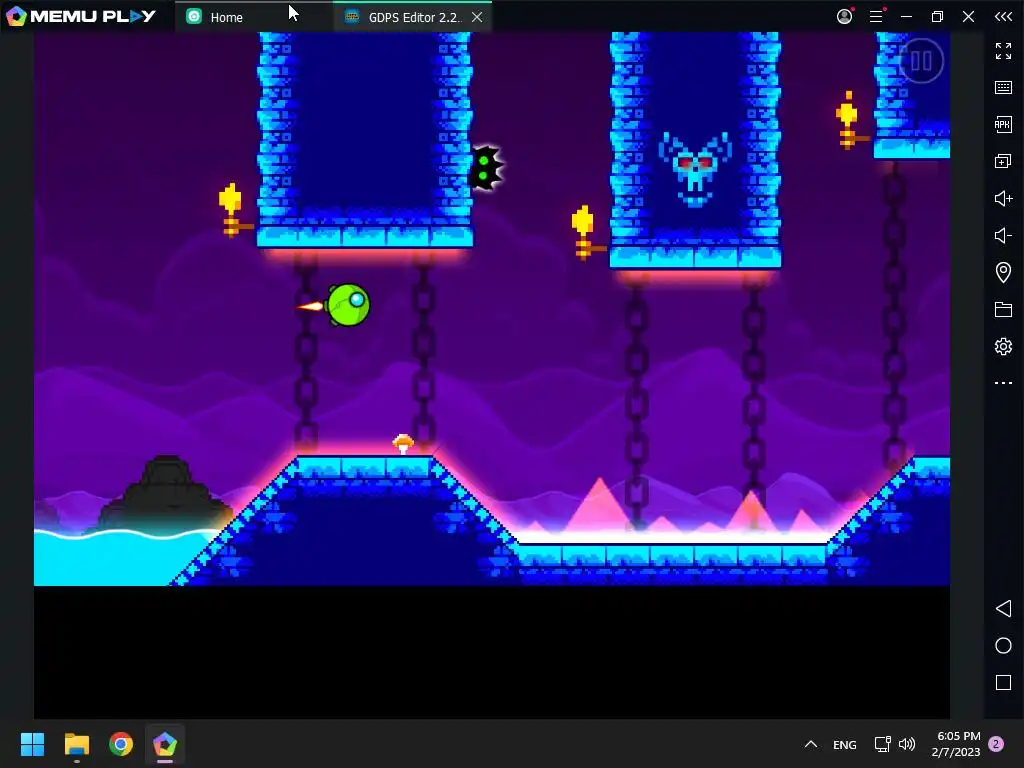This screenshot has width=1024, height=768.
Task: Change the ENG input language
Action: pyautogui.click(x=844, y=744)
